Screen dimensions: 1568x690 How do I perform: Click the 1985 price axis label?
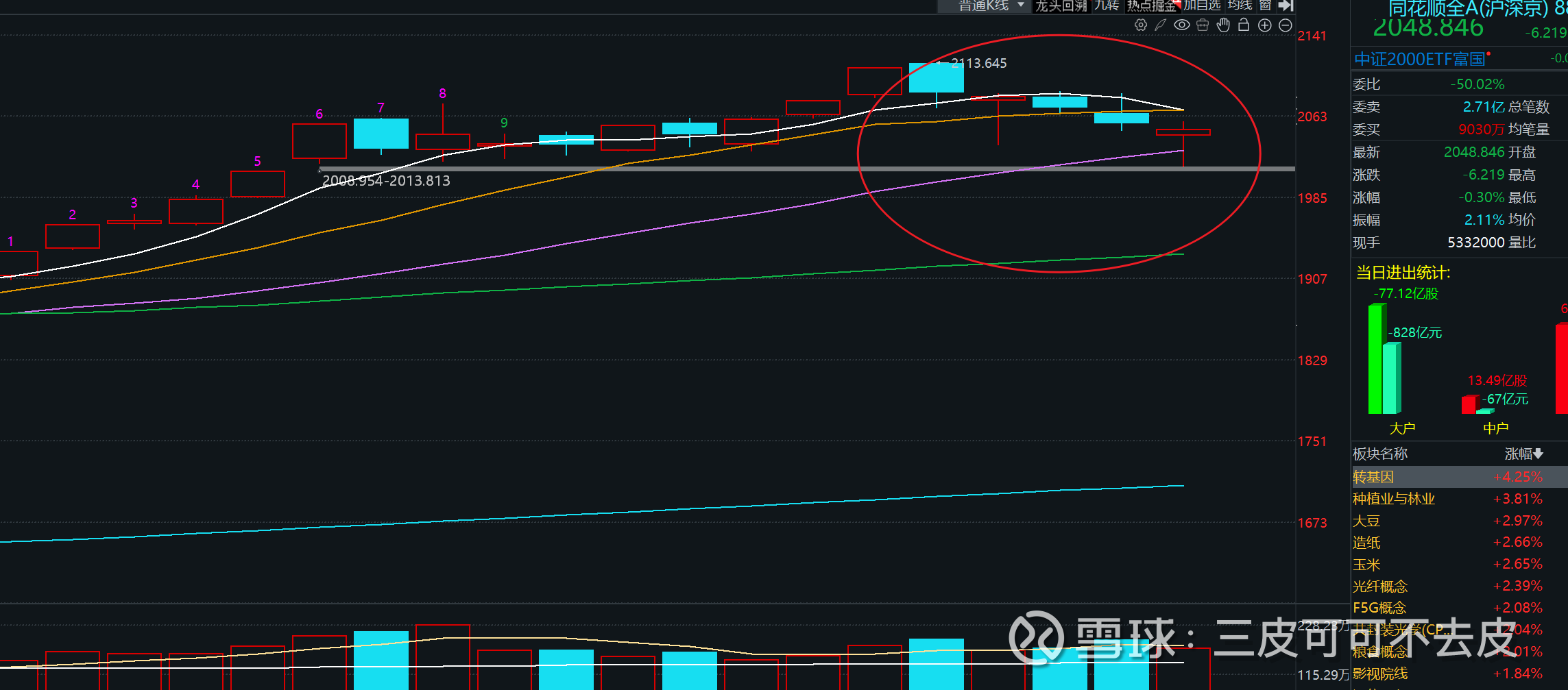1312,198
